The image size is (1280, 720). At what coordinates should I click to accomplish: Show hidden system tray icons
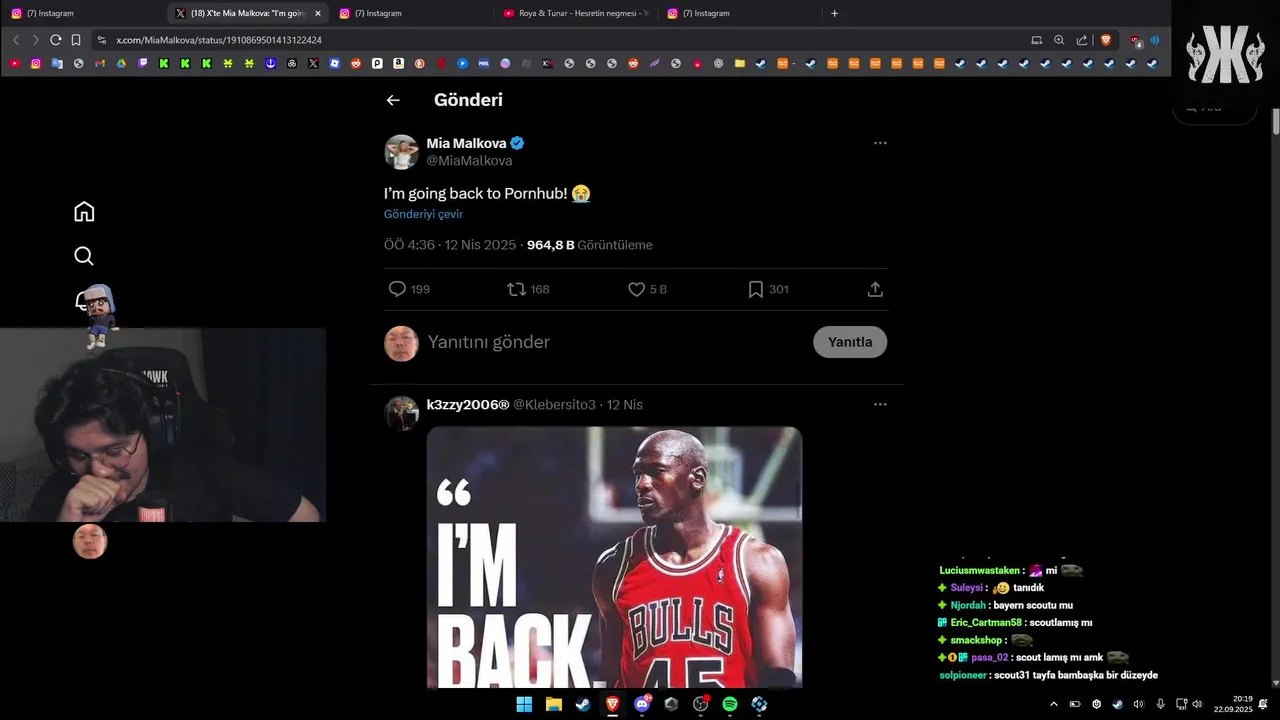(x=1053, y=704)
